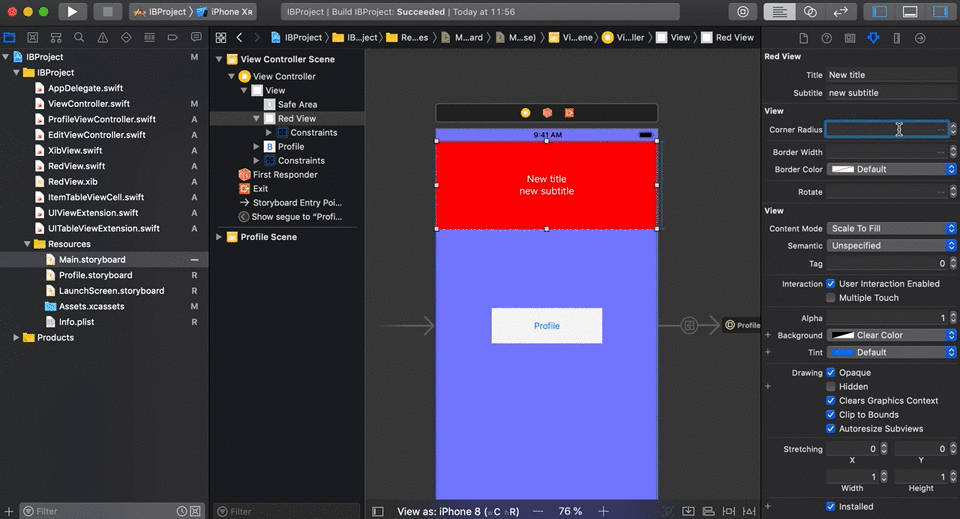Enable the Hidden checkbox
This screenshot has height=519, width=960.
[830, 386]
